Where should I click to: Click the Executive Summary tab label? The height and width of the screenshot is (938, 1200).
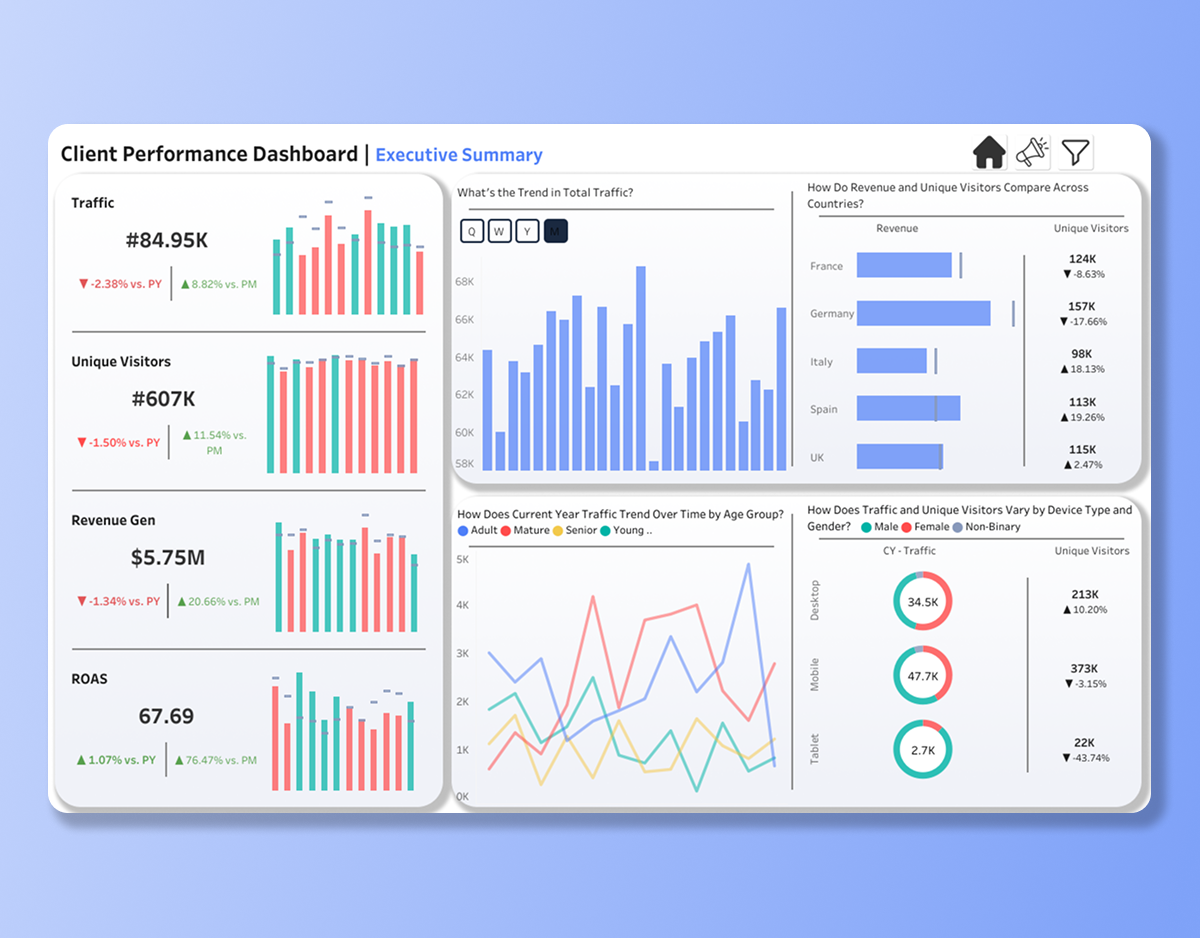[459, 154]
